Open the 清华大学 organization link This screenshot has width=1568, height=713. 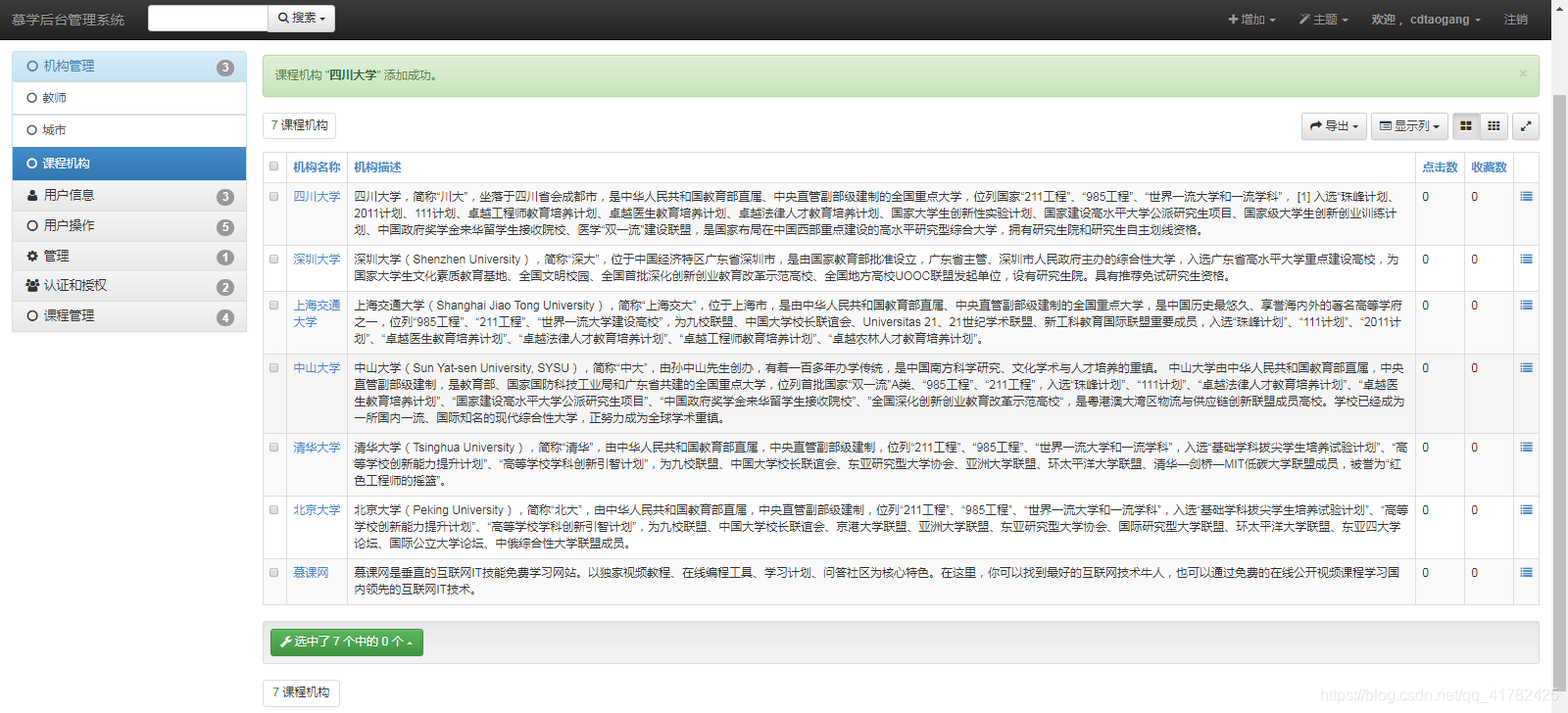tap(317, 448)
